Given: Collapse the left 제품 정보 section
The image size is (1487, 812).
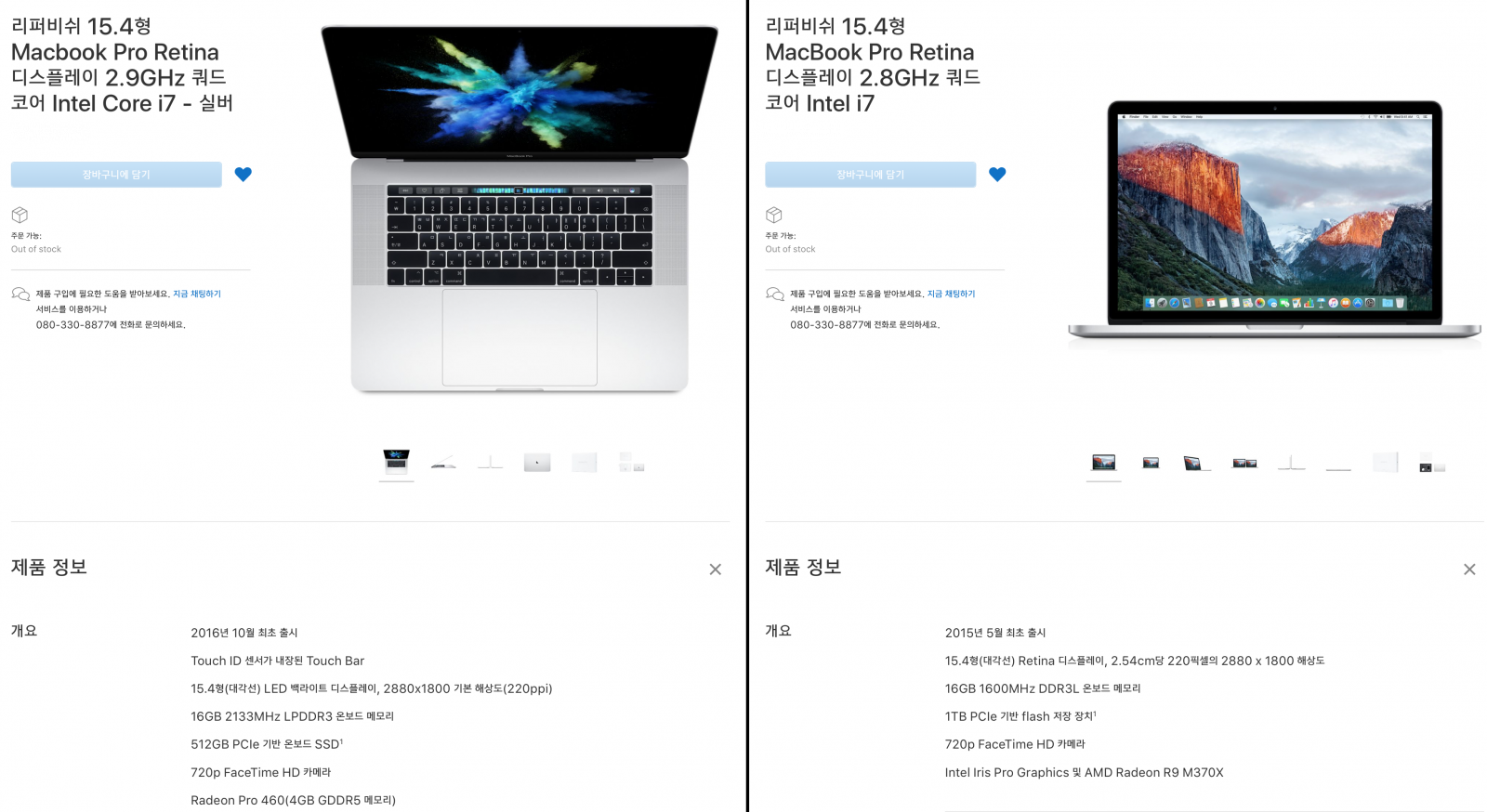Looking at the screenshot, I should 715,570.
